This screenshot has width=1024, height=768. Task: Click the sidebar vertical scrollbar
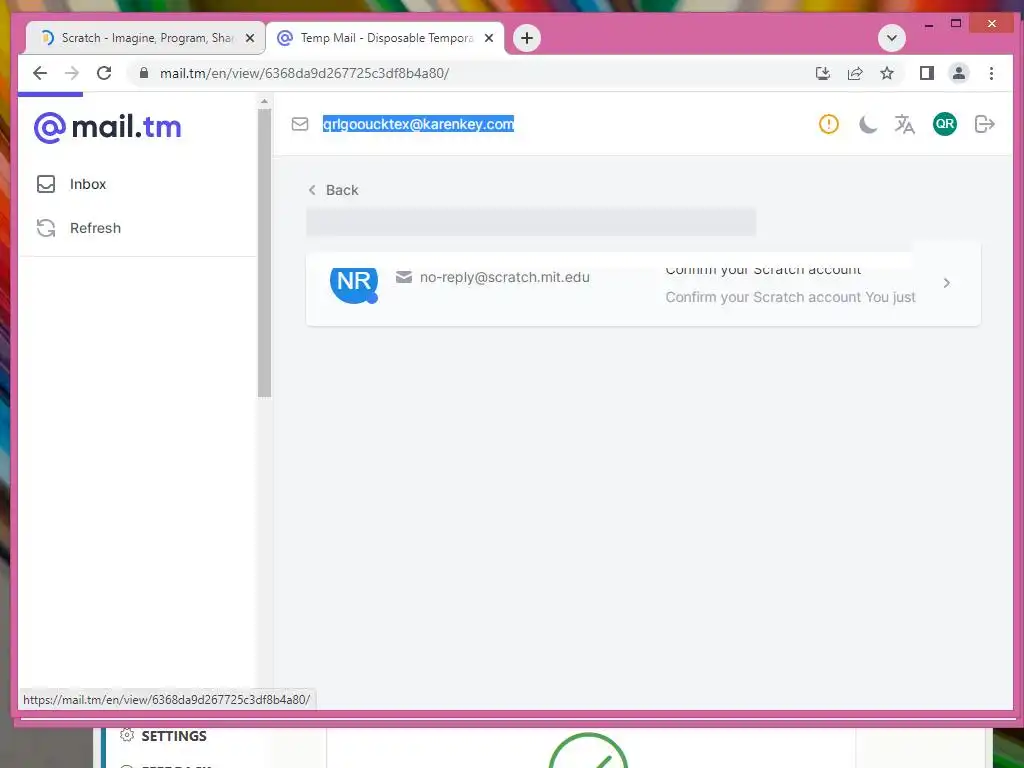pyautogui.click(x=264, y=253)
